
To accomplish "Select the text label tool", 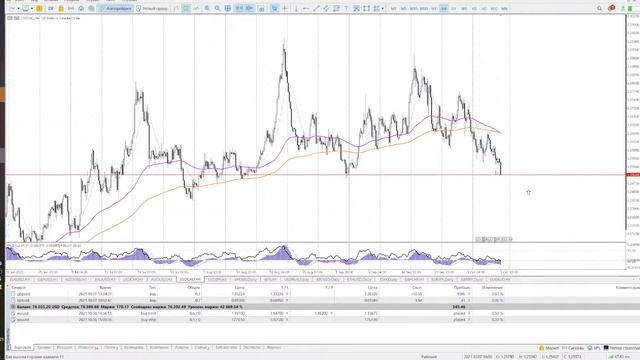I will tap(346, 9).
